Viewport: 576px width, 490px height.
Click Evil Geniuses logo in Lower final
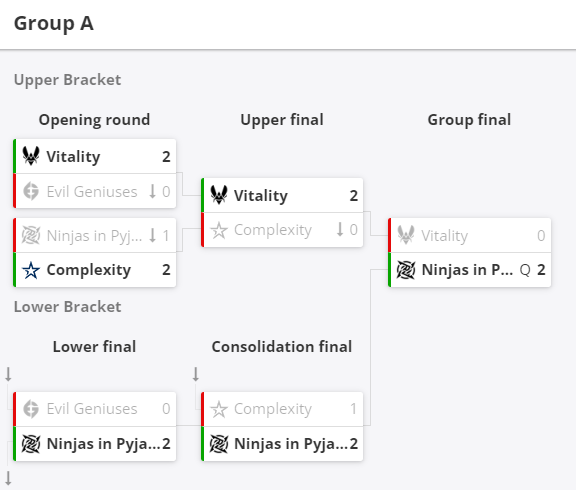tap(31, 409)
